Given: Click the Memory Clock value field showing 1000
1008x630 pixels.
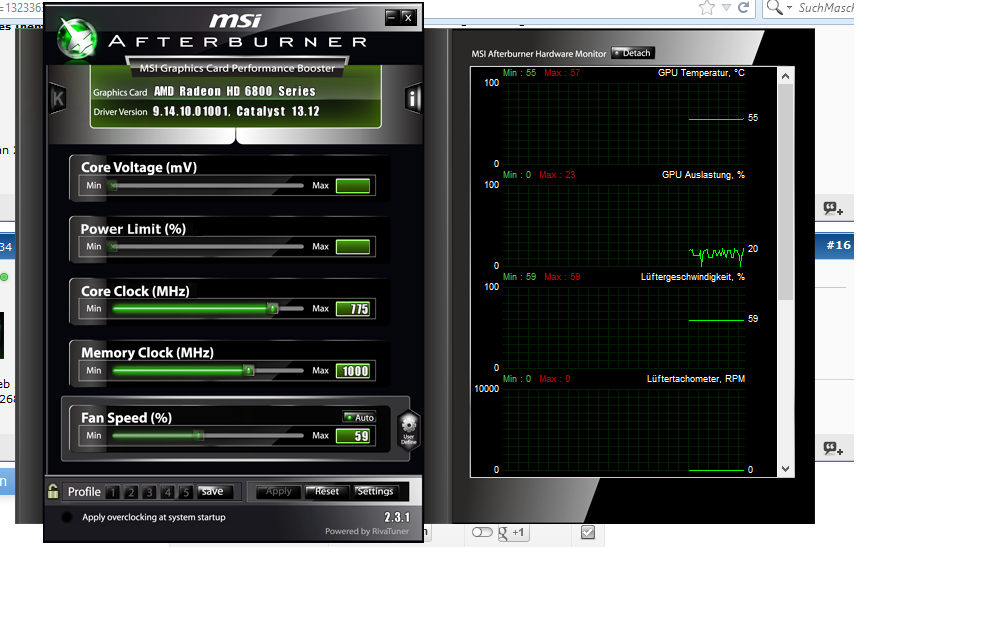Looking at the screenshot, I should (353, 371).
